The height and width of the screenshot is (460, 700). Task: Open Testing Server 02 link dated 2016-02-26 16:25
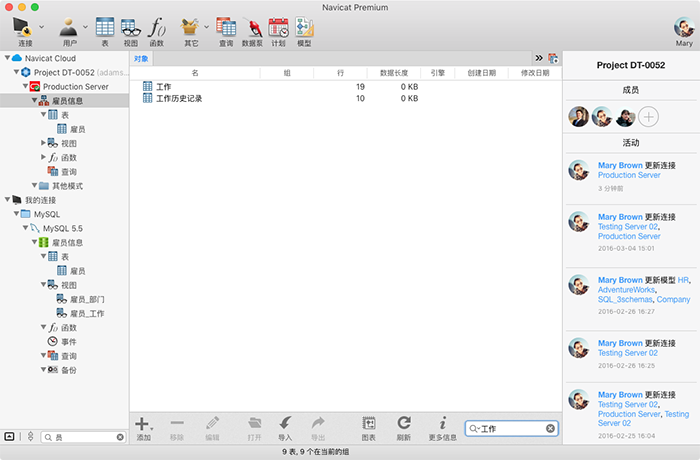point(628,353)
